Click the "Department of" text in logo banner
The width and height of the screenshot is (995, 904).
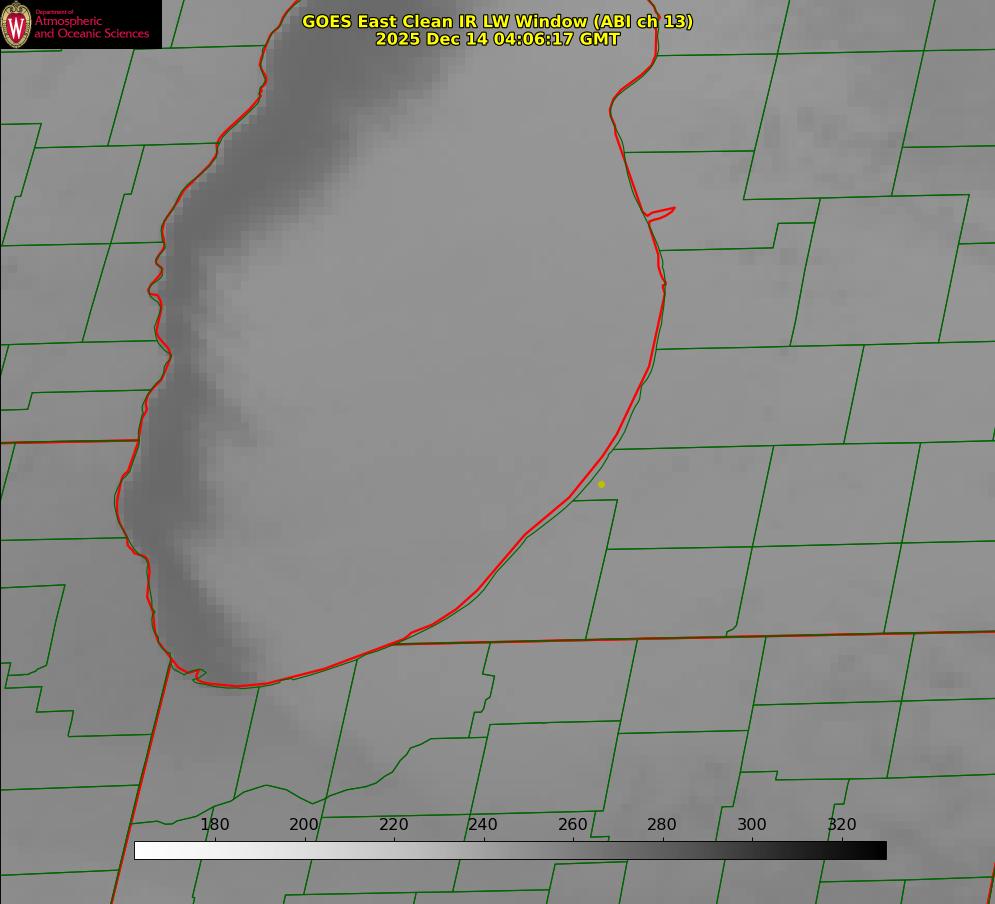(x=55, y=12)
